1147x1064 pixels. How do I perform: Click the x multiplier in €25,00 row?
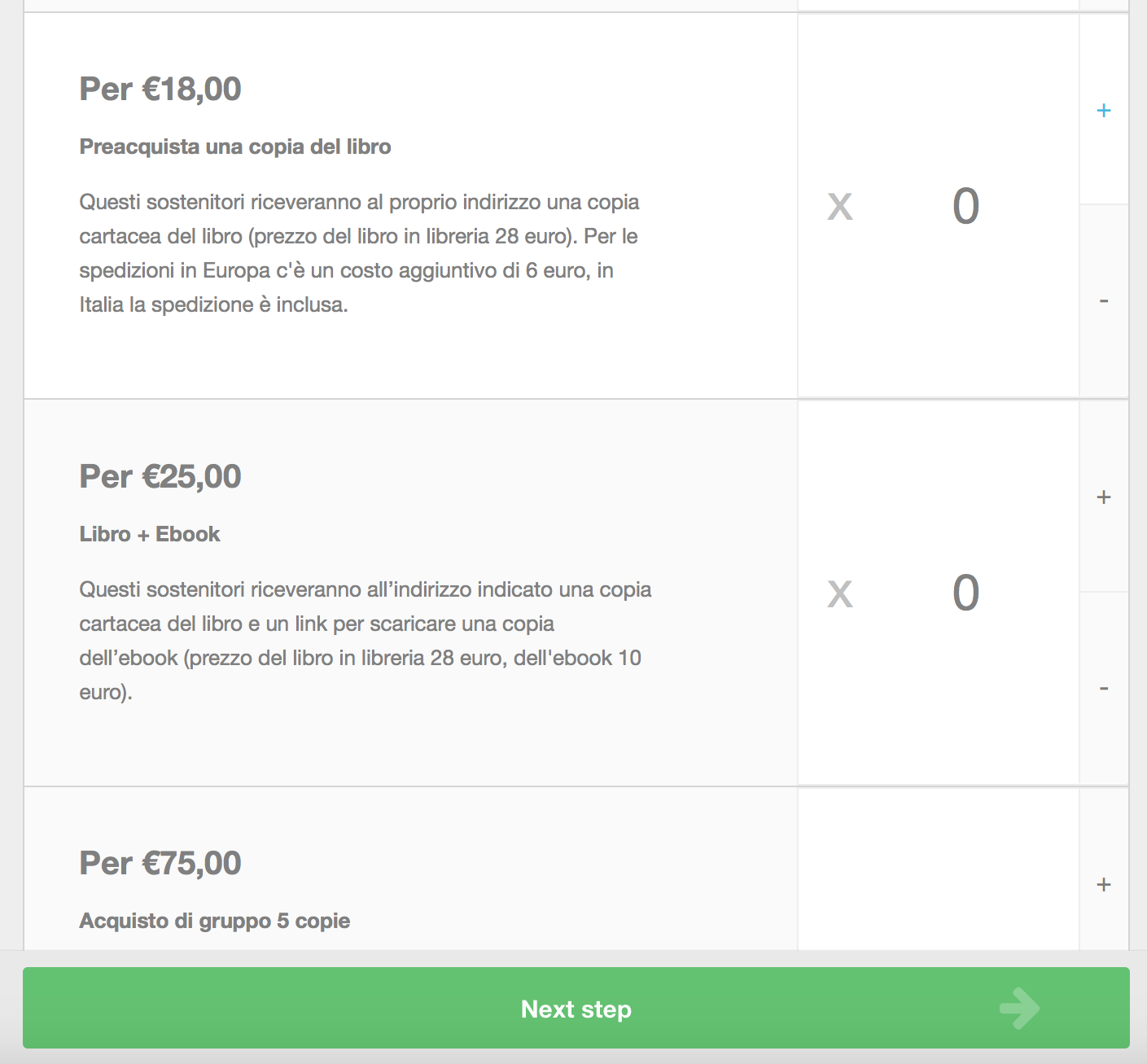(x=840, y=593)
